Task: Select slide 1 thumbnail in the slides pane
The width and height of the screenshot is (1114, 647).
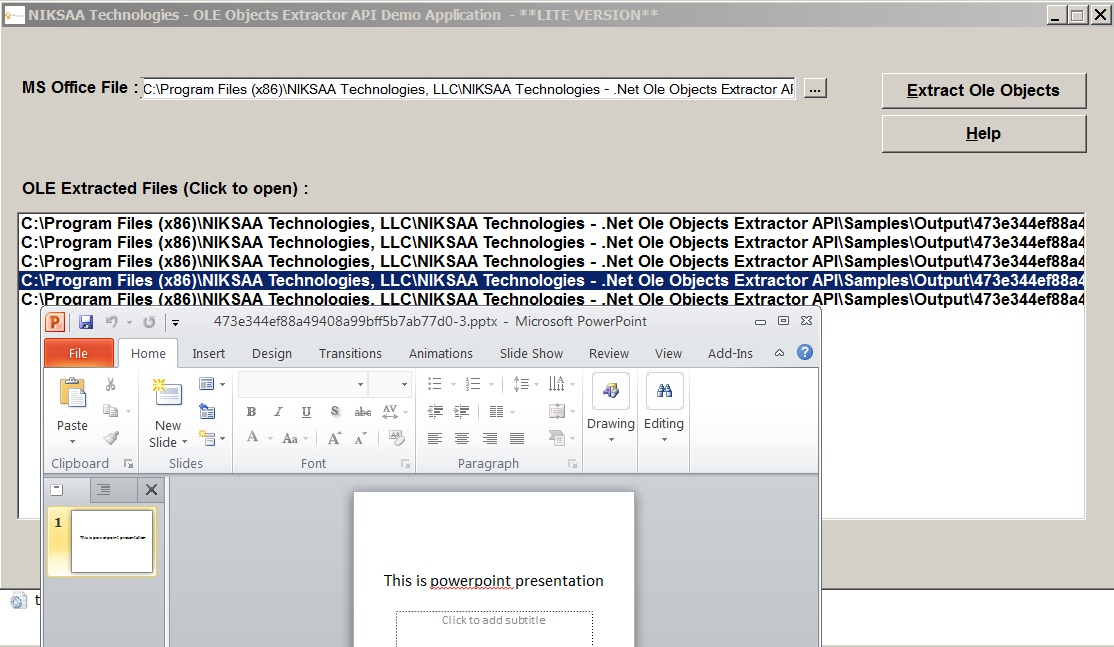Action: [112, 541]
